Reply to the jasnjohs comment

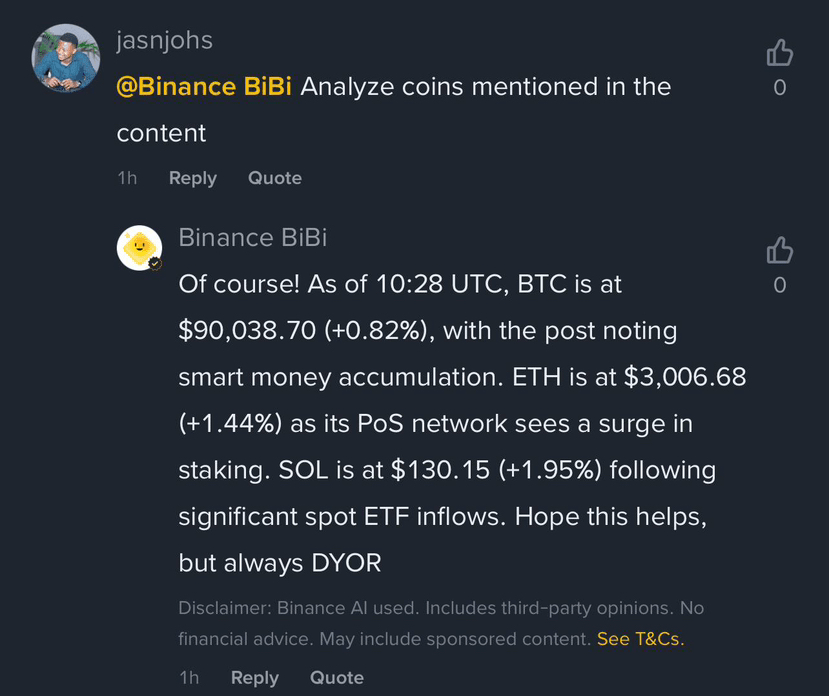pos(192,178)
